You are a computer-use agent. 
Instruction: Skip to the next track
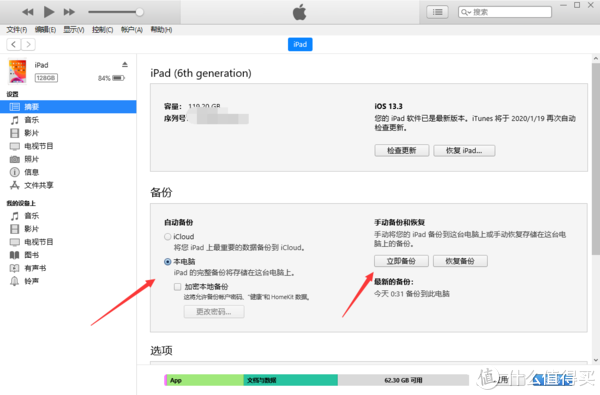pos(69,12)
